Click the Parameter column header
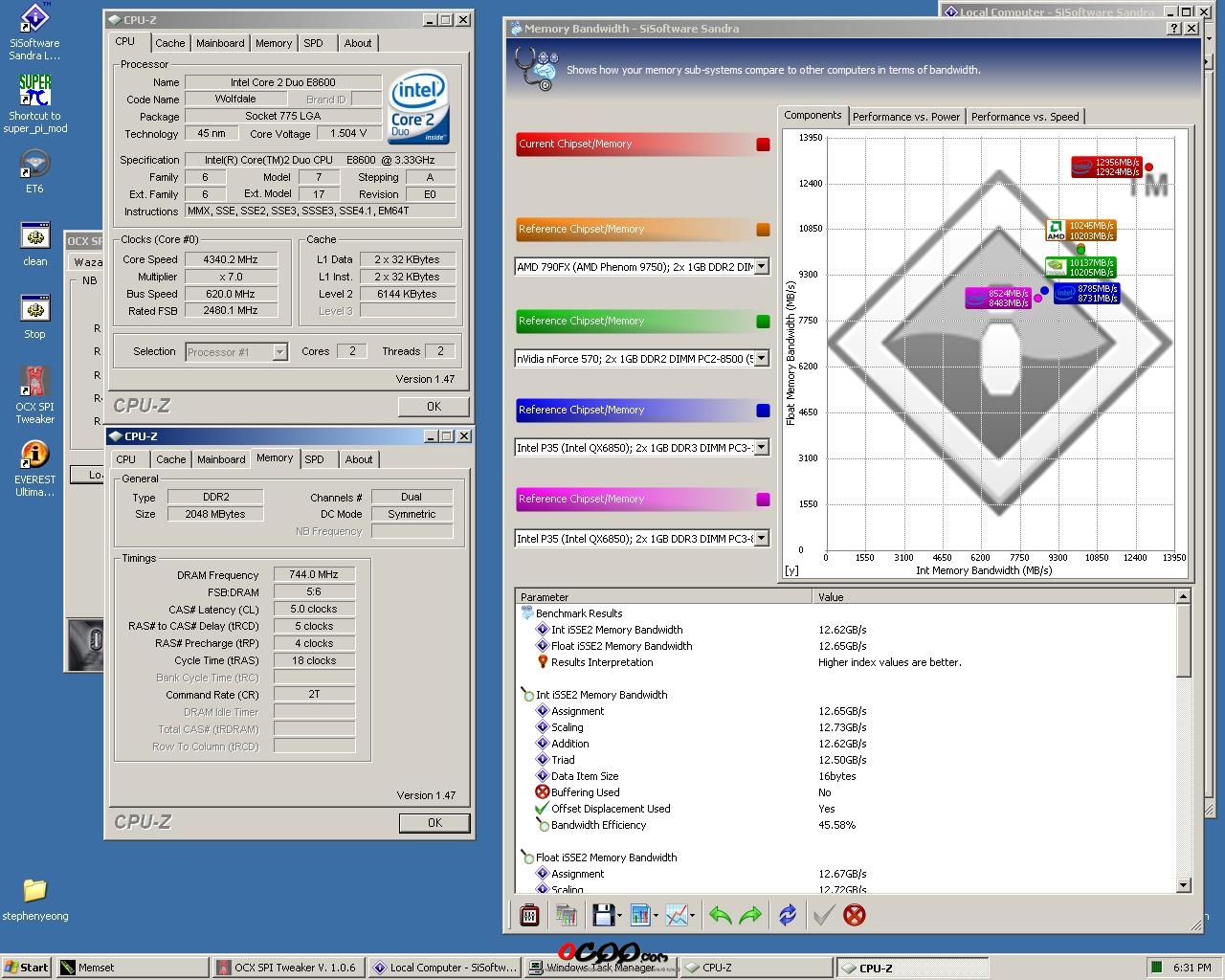 click(663, 597)
